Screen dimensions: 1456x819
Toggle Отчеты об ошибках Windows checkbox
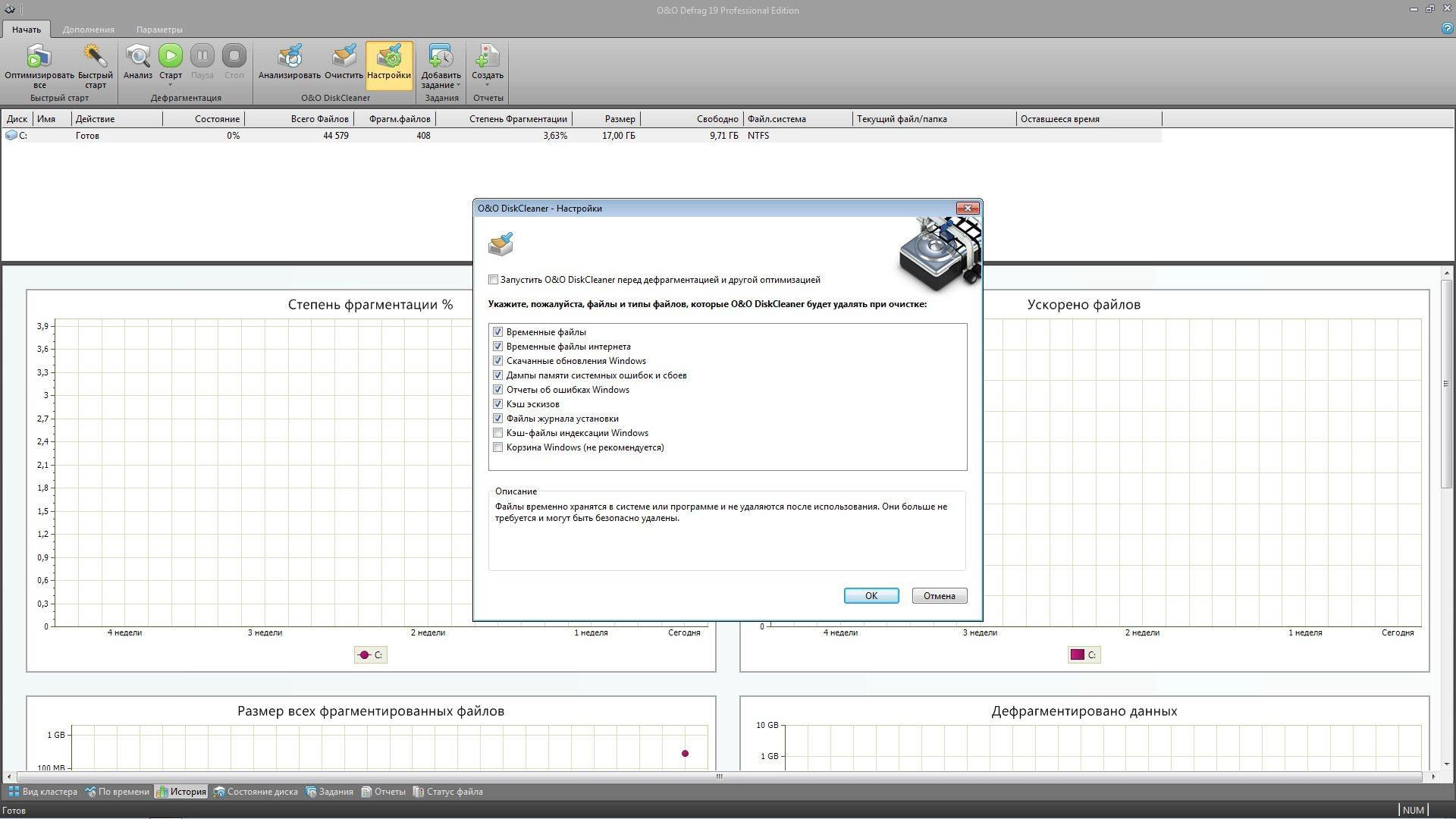498,390
